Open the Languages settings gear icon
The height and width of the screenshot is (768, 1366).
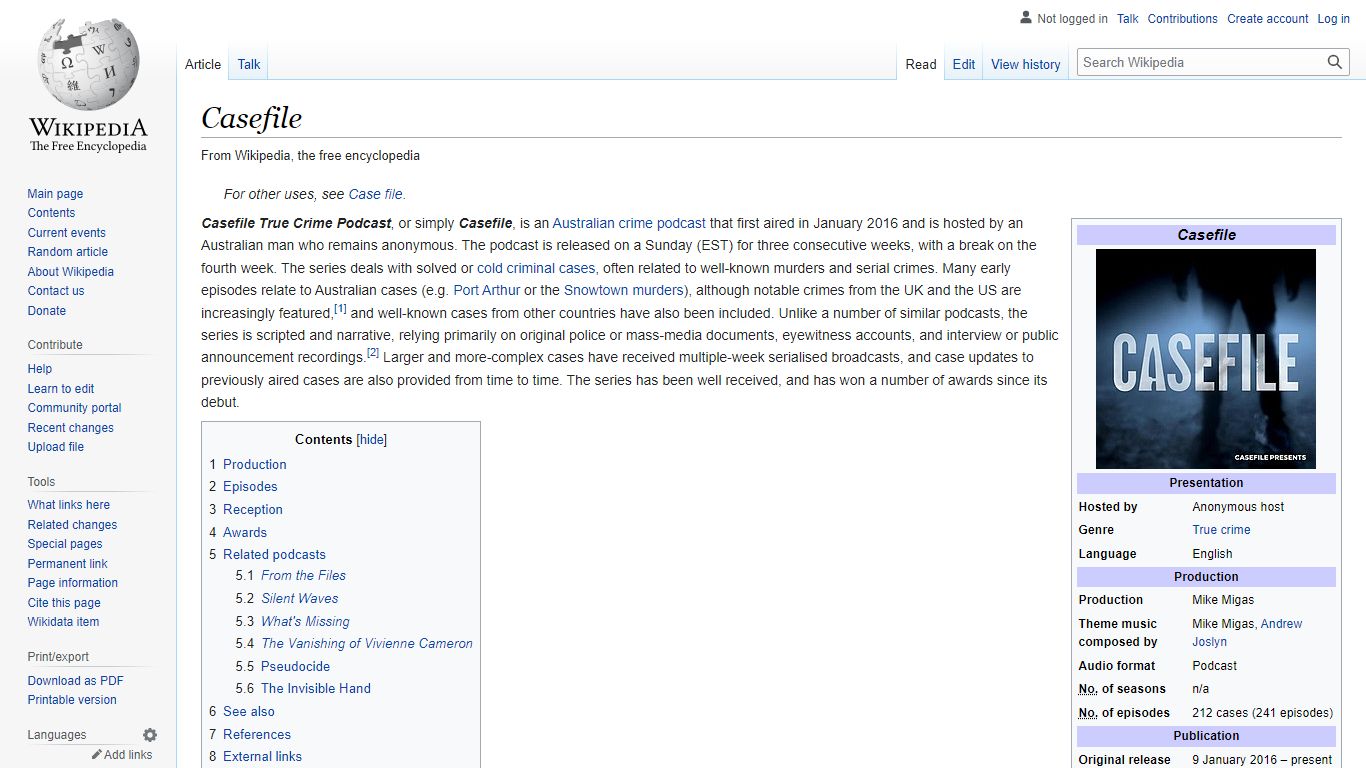tap(150, 735)
